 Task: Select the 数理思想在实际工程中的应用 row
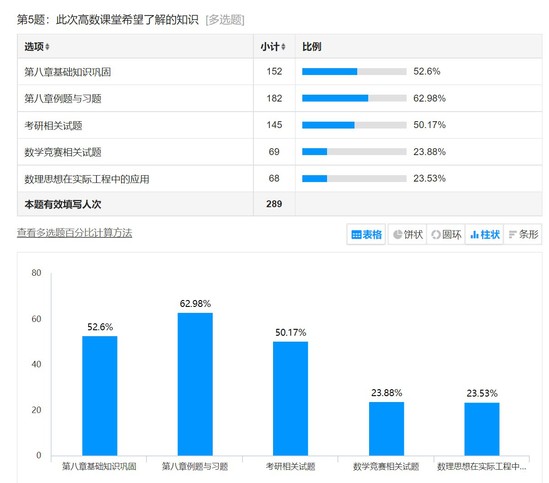pos(280,179)
